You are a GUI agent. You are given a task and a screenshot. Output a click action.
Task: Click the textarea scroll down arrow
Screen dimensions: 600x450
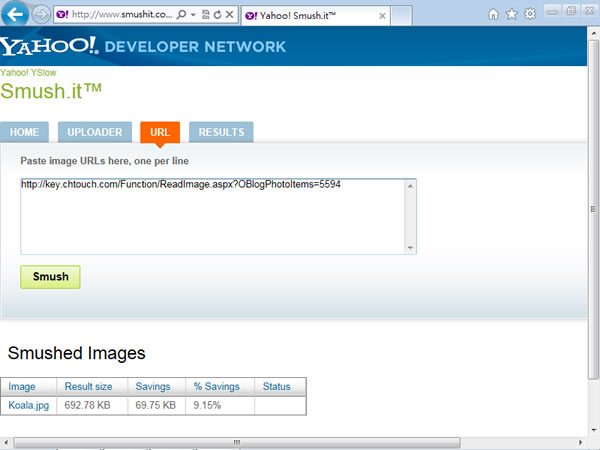(x=410, y=248)
